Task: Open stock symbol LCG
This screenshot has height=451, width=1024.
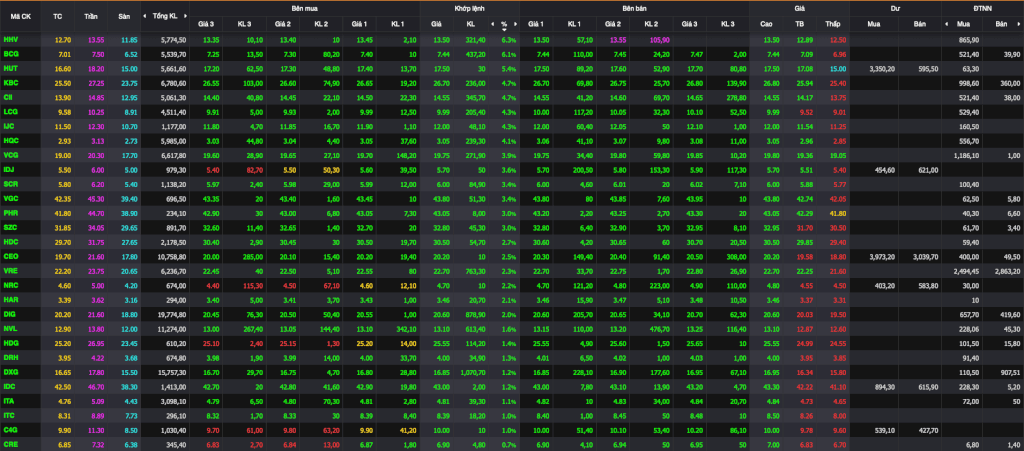Action: pos(10,112)
